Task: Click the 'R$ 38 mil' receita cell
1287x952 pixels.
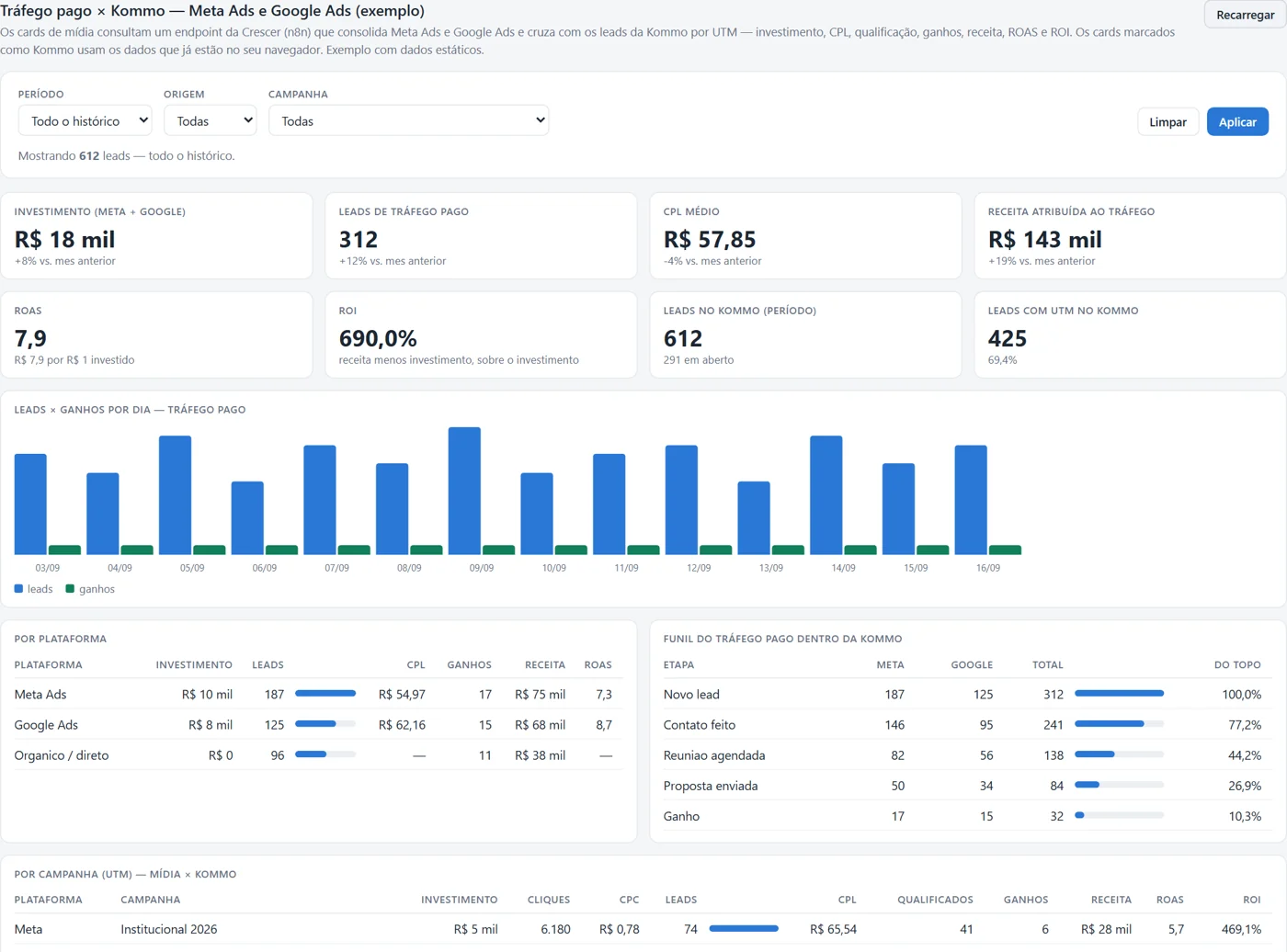Action: point(540,754)
